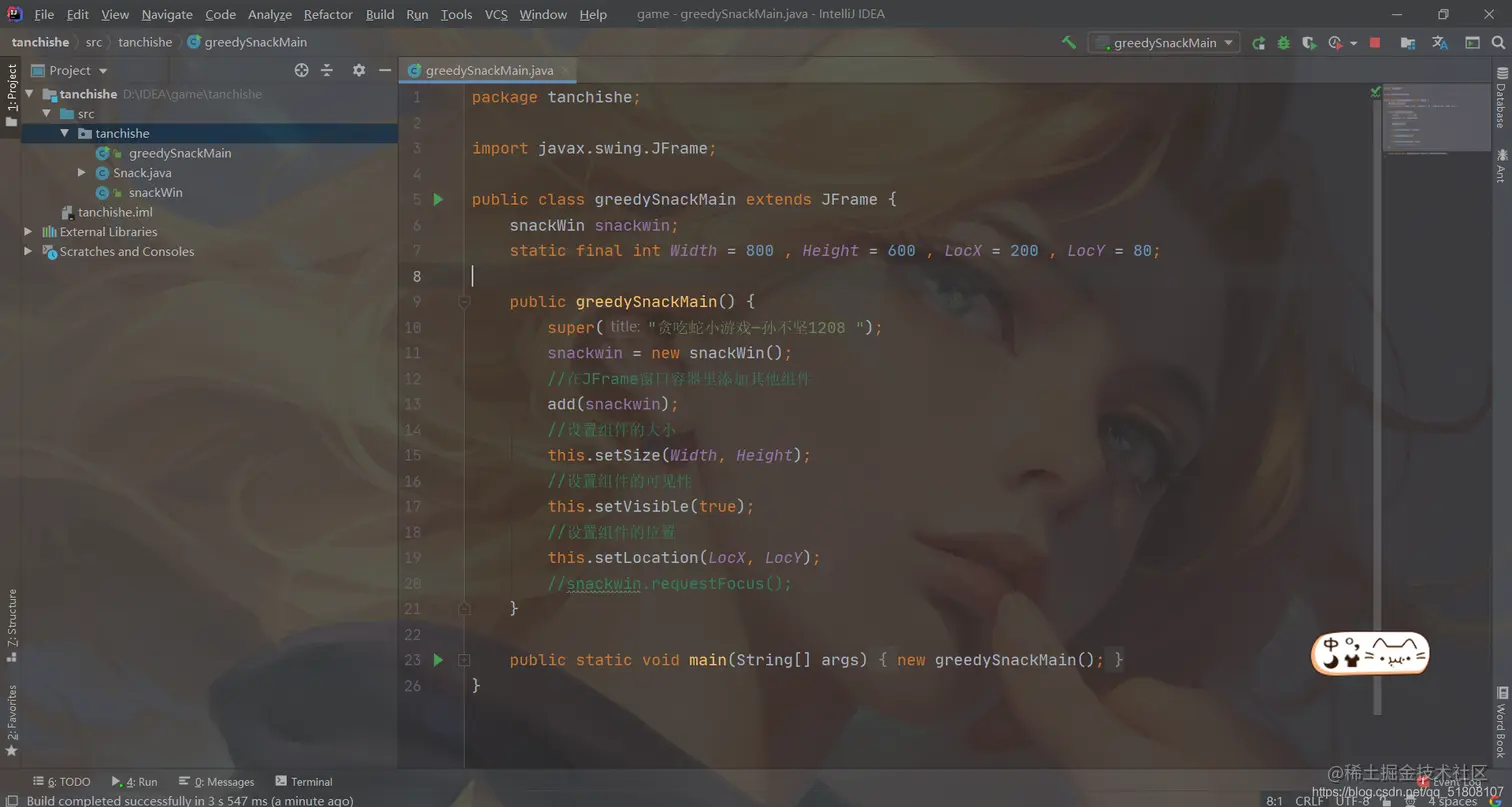Click the Build project hammer icon

coord(1069,43)
